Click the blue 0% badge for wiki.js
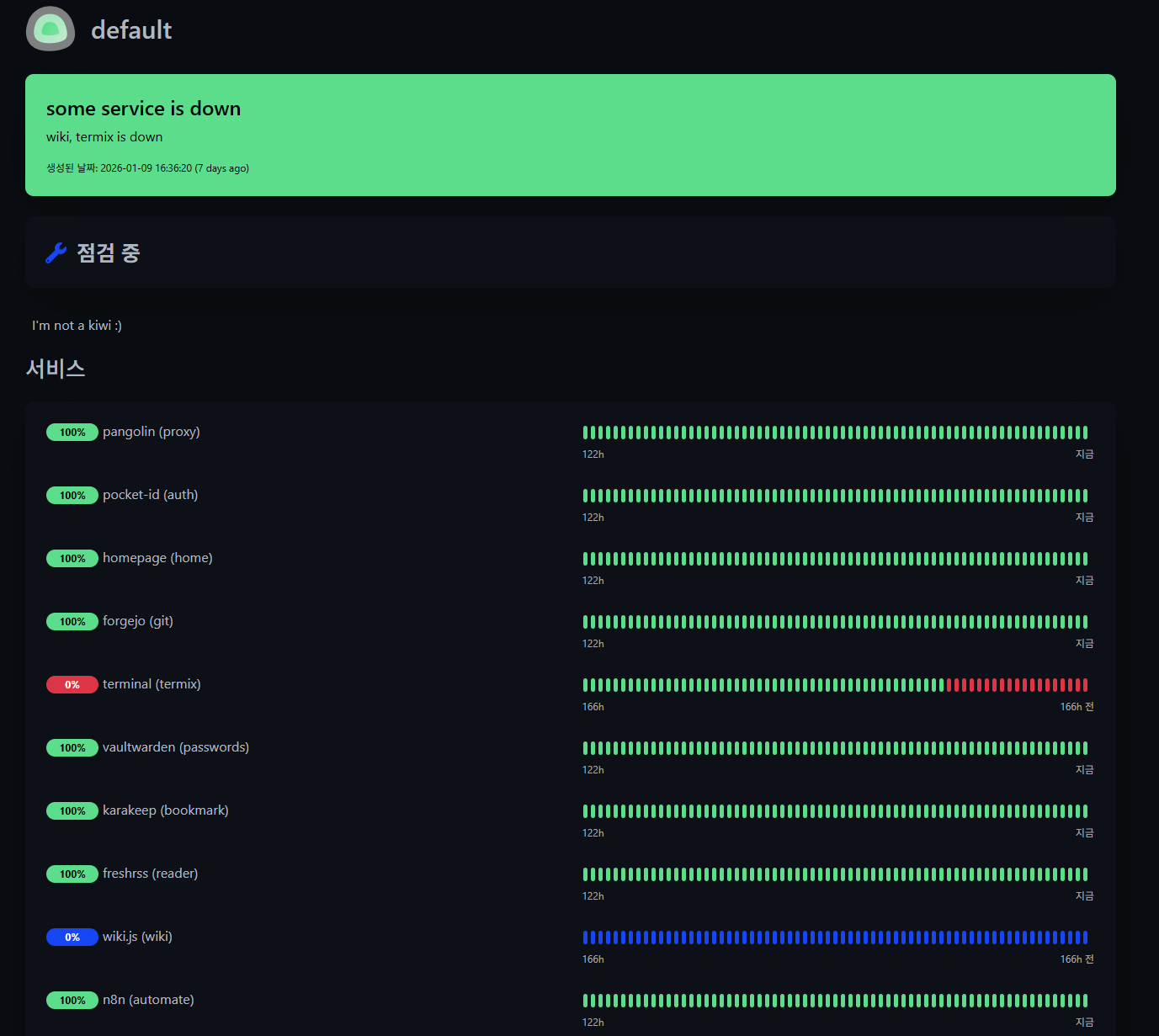Viewport: 1159px width, 1036px height. click(72, 938)
